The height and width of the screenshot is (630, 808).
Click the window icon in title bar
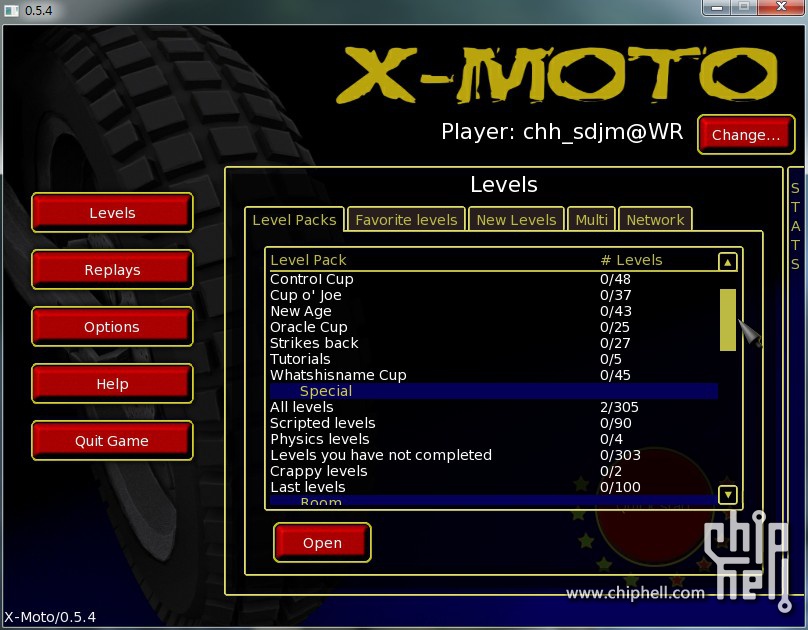point(11,10)
